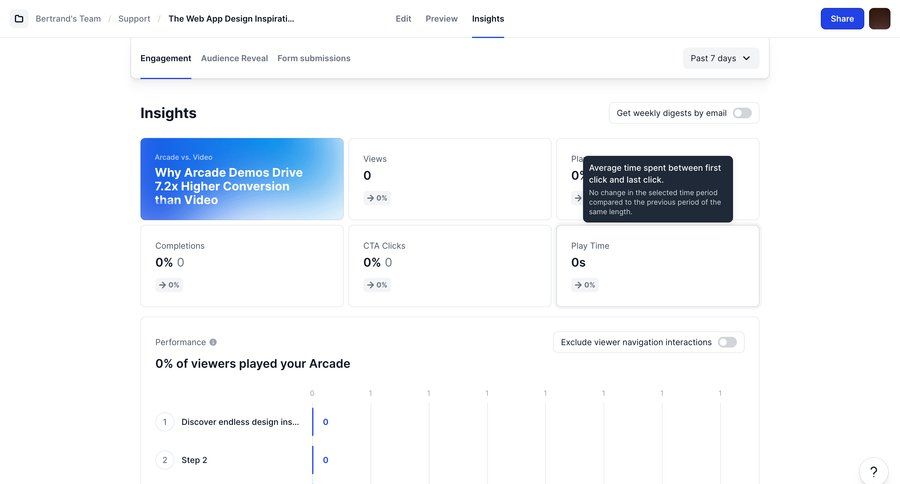This screenshot has height=484, width=900.
Task: Click the Insights page heading
Action: 168,113
